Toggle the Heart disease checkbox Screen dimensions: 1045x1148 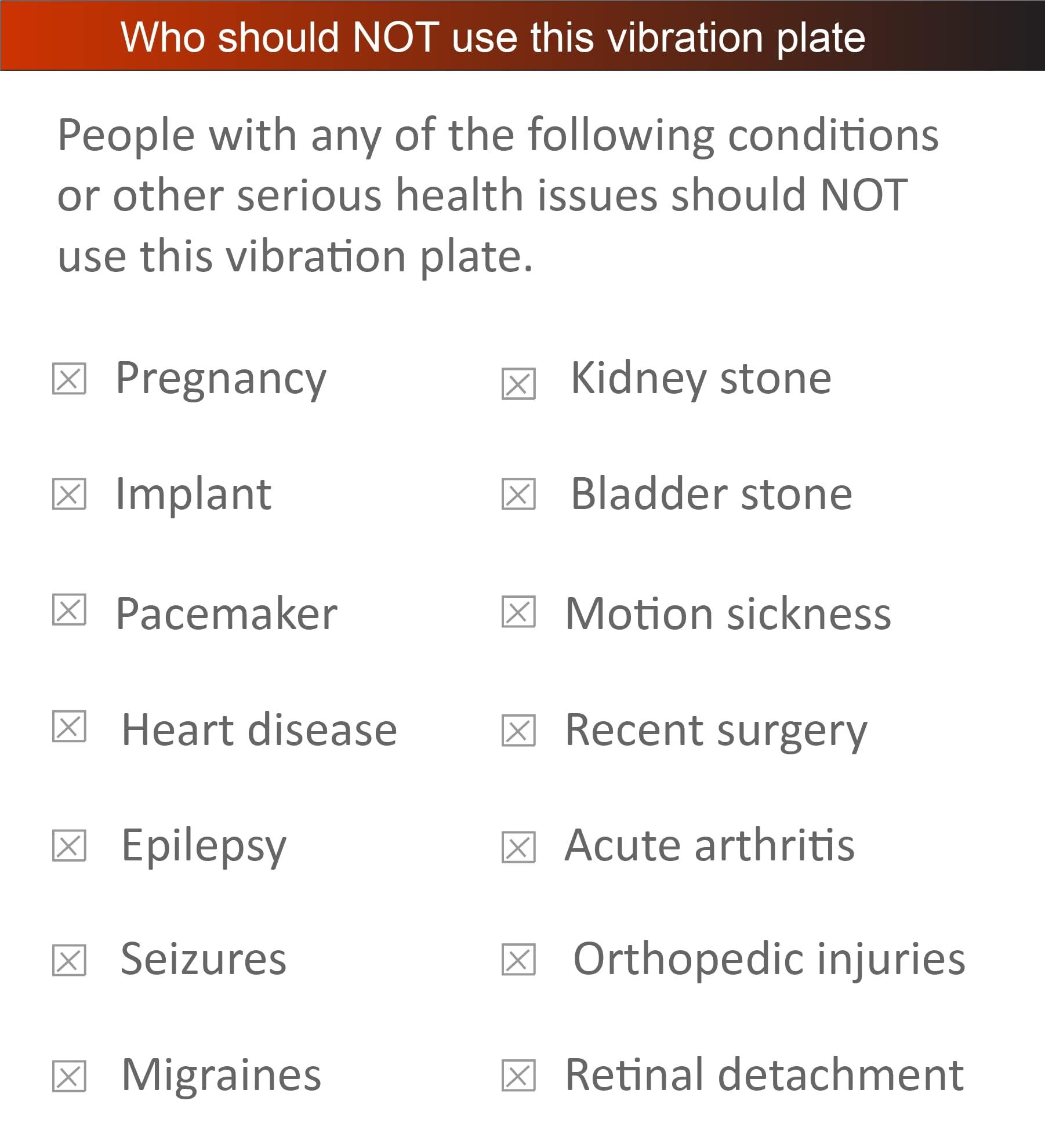click(69, 726)
